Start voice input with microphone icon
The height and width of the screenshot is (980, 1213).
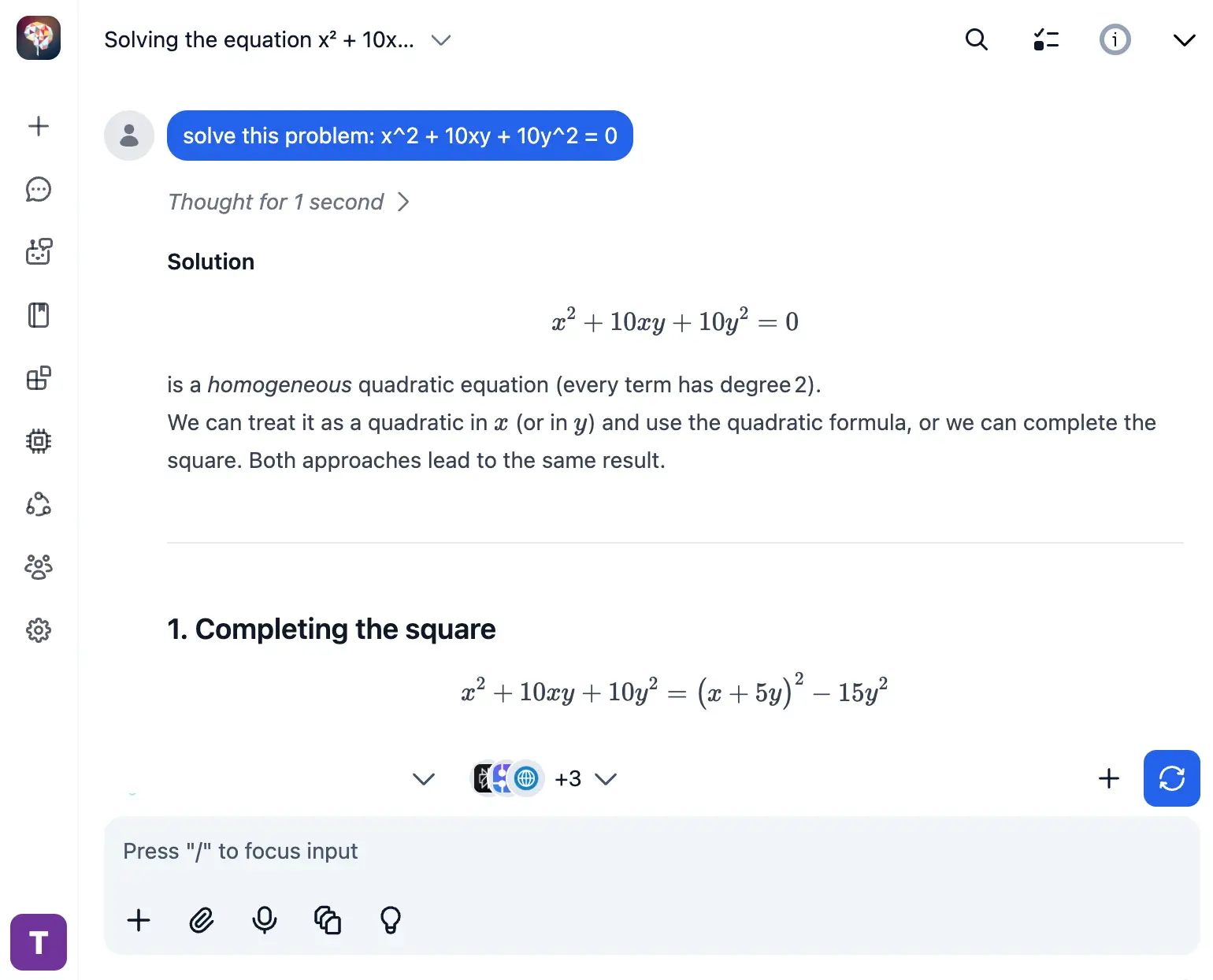pyautogui.click(x=265, y=920)
